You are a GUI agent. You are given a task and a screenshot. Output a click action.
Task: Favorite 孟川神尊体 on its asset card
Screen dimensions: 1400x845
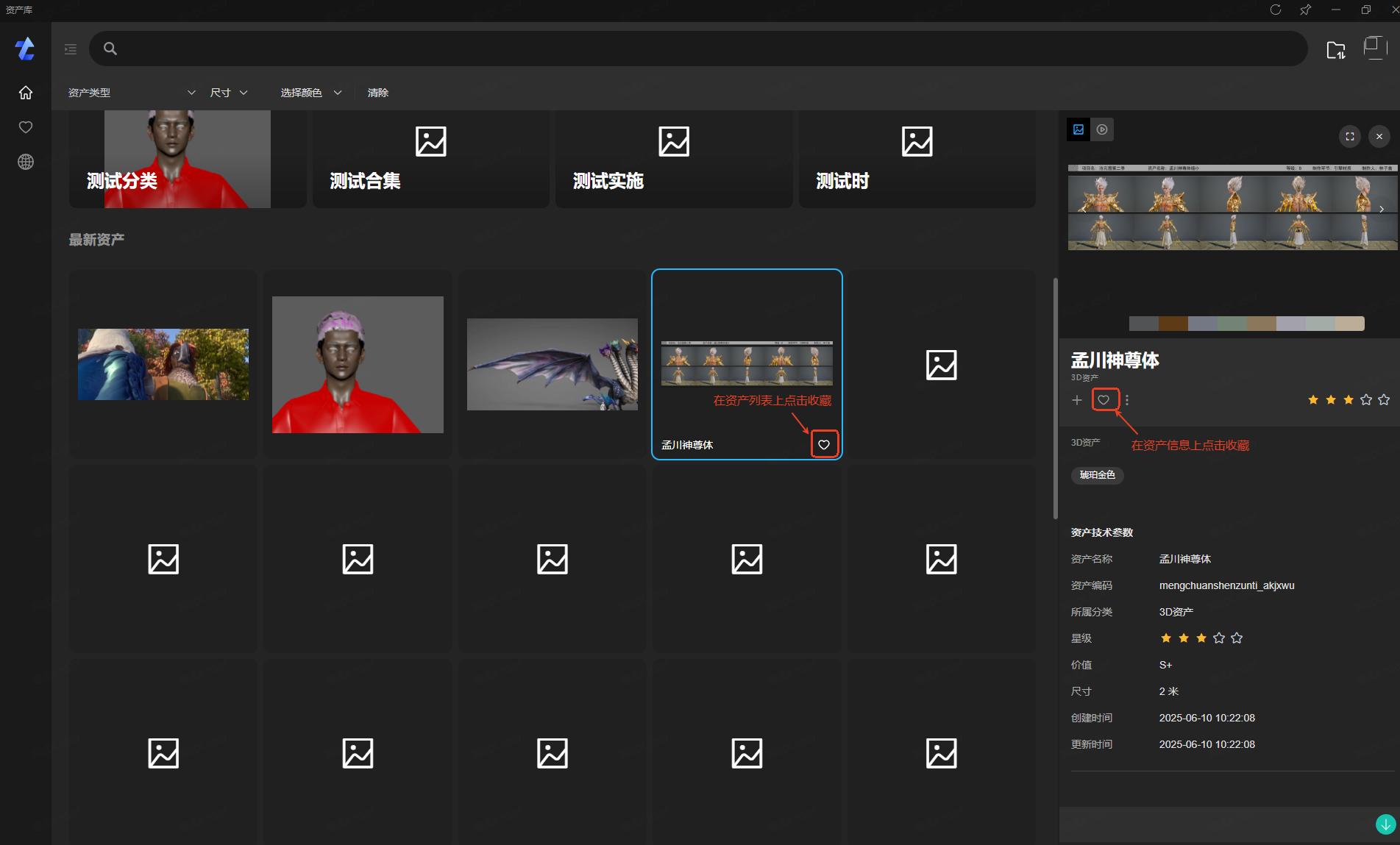pos(824,444)
